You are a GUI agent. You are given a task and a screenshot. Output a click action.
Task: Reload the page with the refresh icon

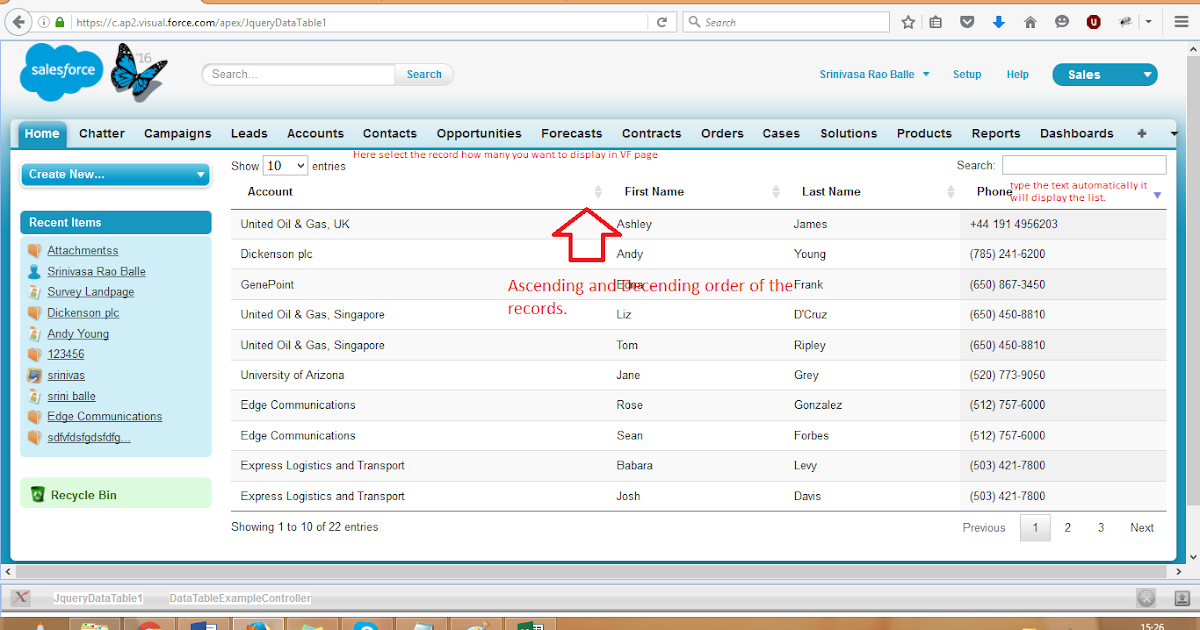pyautogui.click(x=662, y=21)
